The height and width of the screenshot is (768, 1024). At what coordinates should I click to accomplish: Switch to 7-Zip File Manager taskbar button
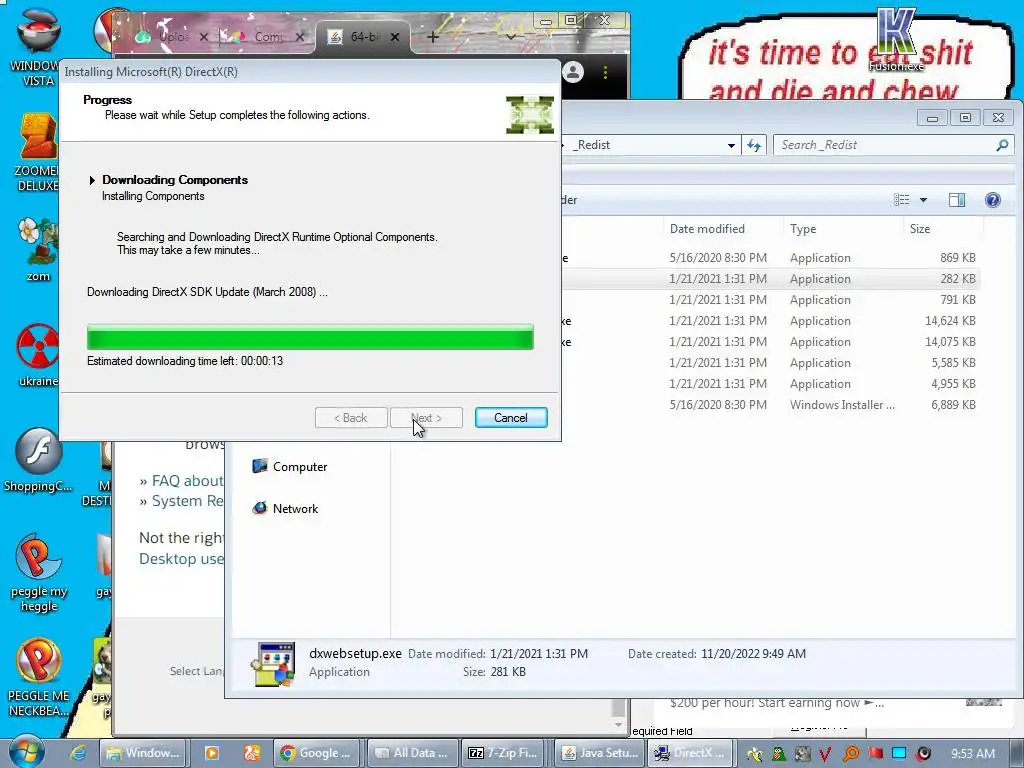[x=505, y=753]
